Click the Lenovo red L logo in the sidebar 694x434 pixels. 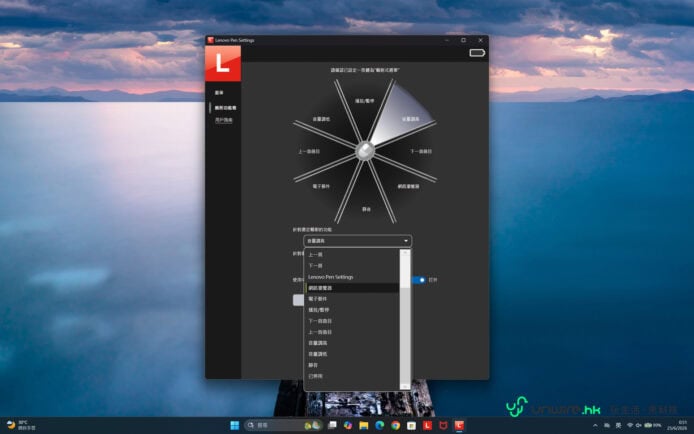[x=223, y=63]
